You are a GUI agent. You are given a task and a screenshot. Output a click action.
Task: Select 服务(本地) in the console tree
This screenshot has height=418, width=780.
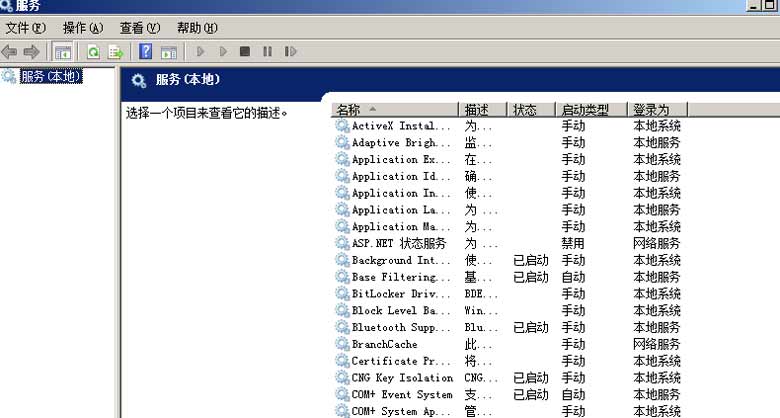pos(51,76)
